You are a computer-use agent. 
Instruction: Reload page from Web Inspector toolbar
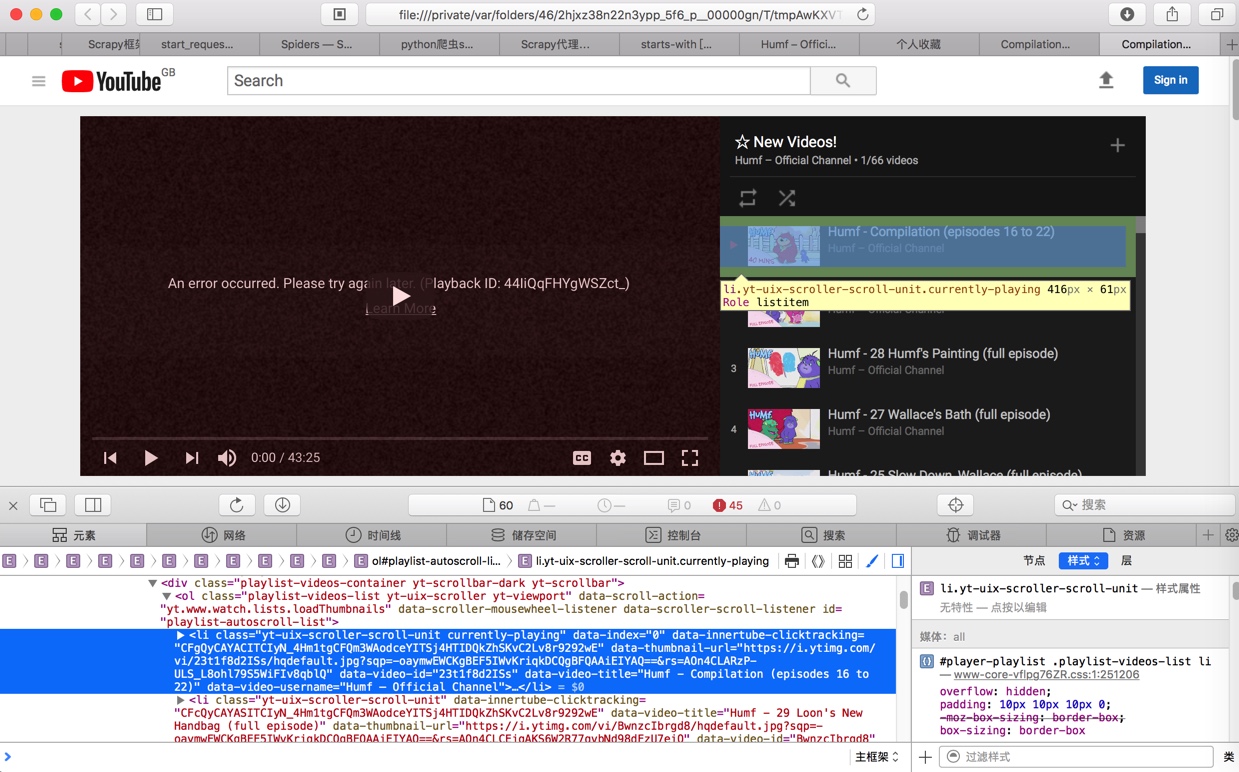(236, 505)
